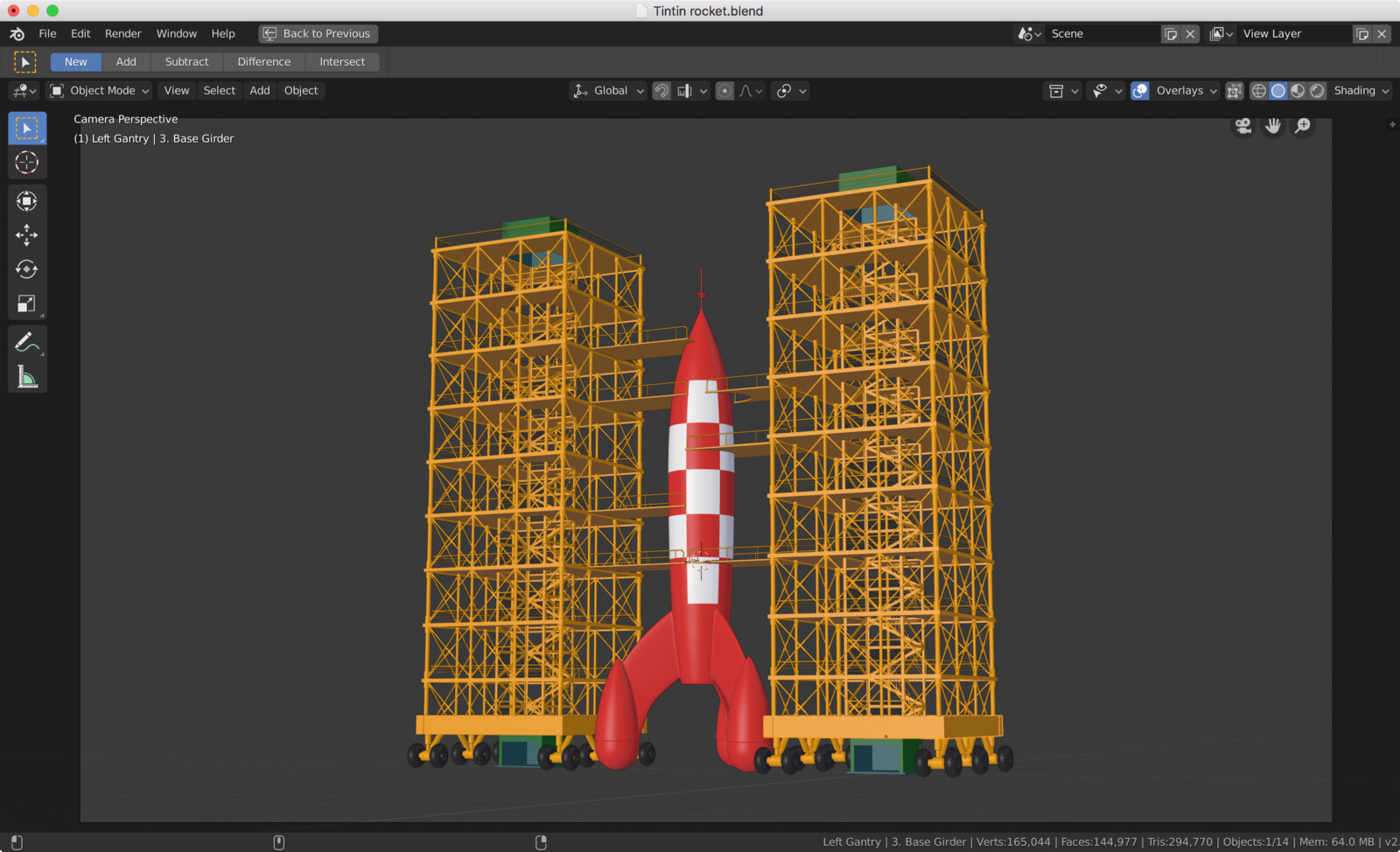Click the Blender logo icon
Image resolution: width=1400 pixels, height=852 pixels.
17,33
